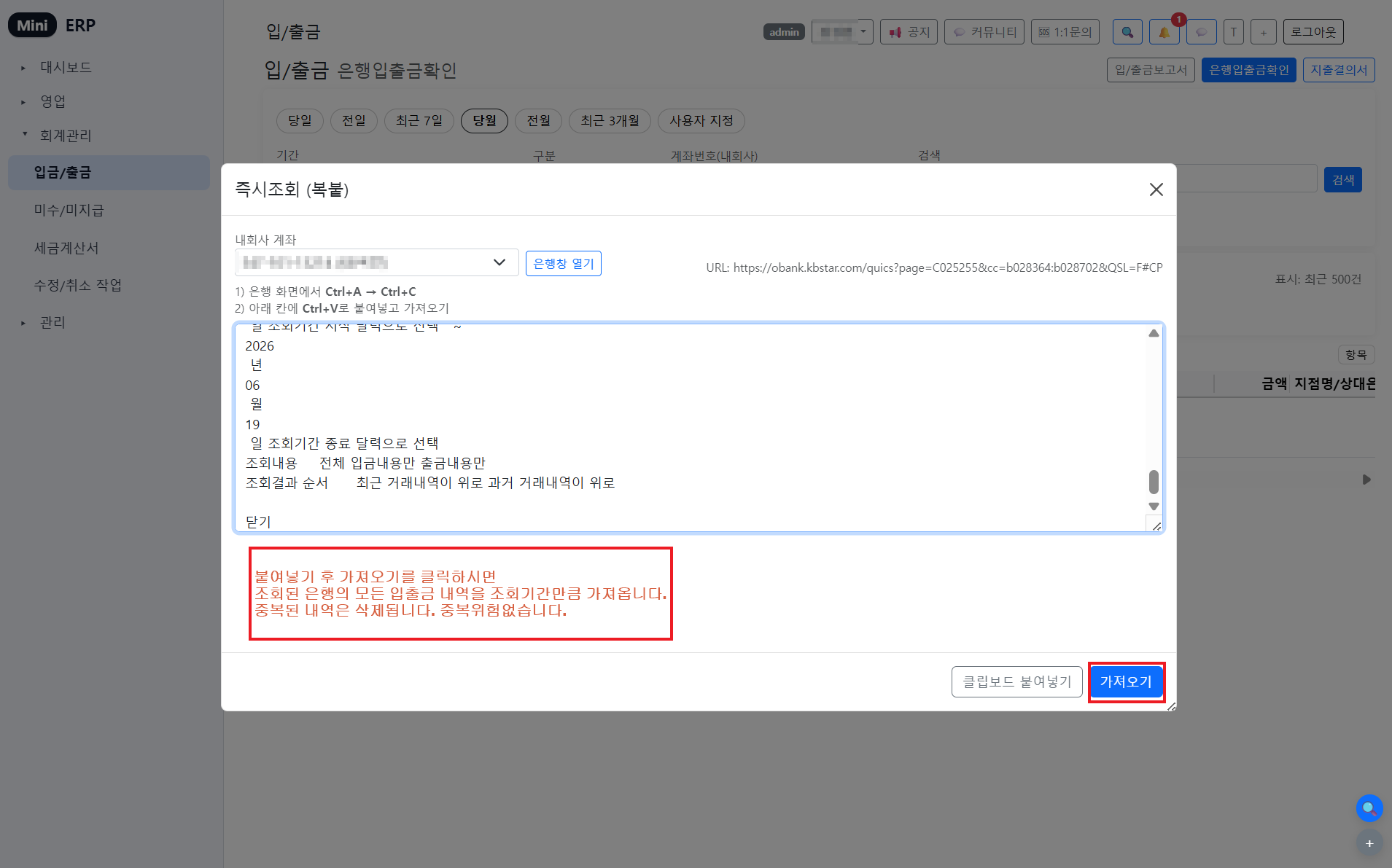Click the textarea resize grip corner
The image size is (1392, 868).
(x=1155, y=525)
